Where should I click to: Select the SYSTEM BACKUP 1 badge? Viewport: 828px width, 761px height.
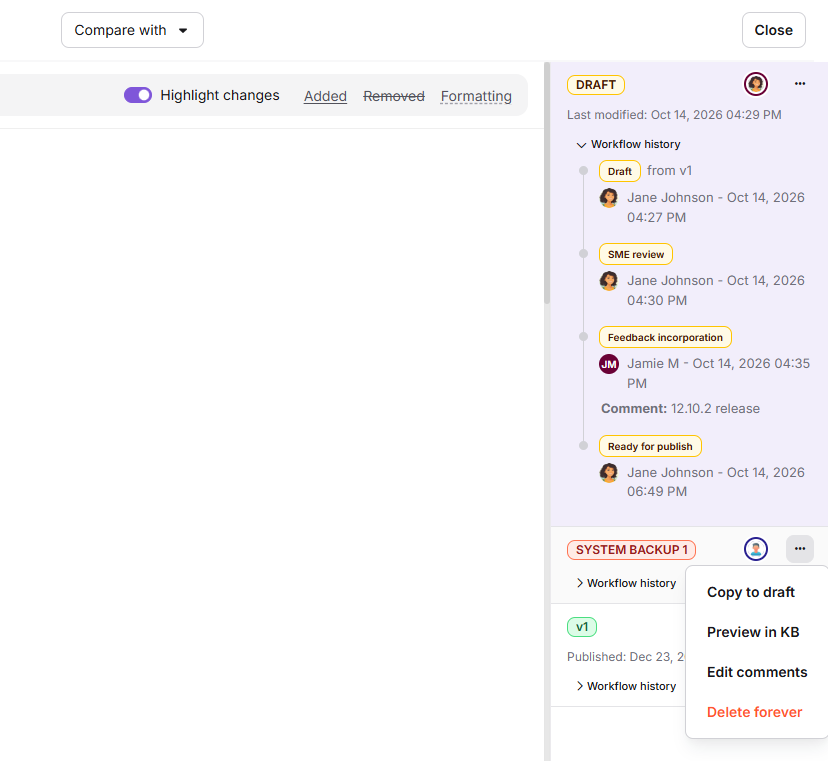pos(631,550)
